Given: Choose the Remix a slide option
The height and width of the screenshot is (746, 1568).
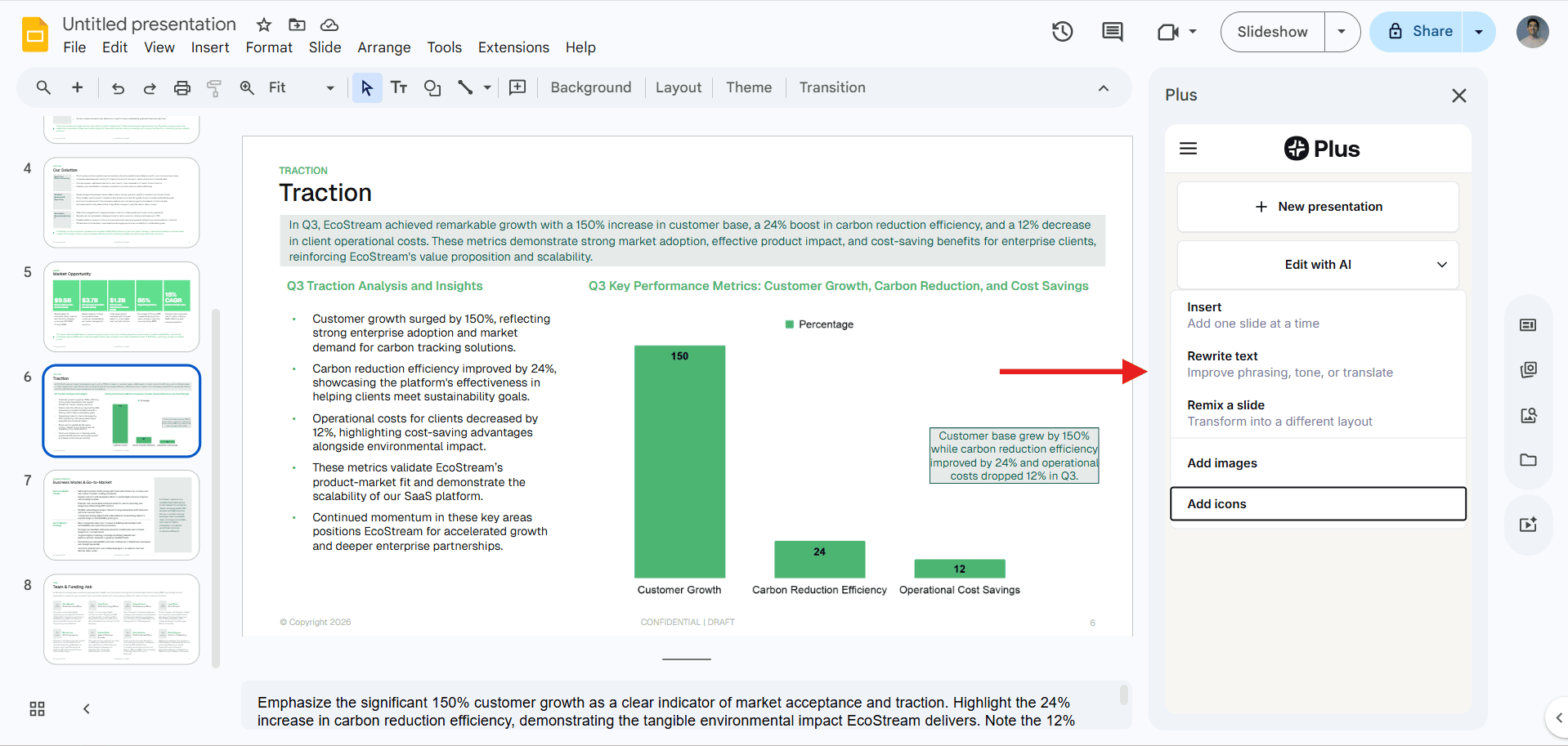Looking at the screenshot, I should click(1318, 413).
